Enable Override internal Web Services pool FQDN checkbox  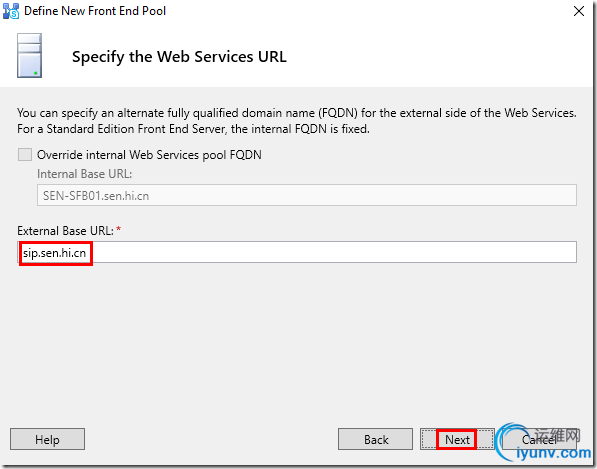(x=25, y=155)
